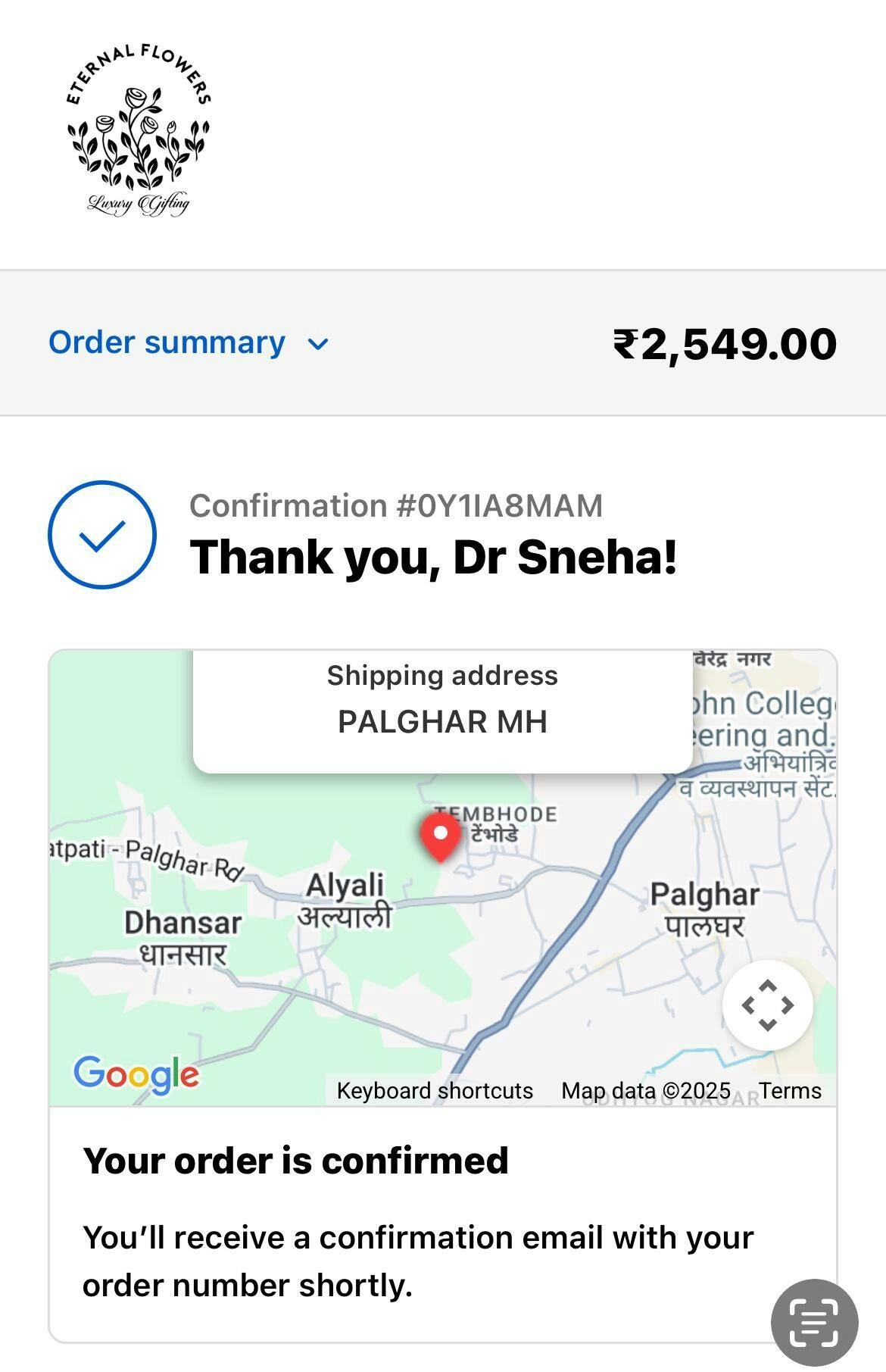Click the chevron beside Order summary
This screenshot has width=886, height=1372.
319,345
